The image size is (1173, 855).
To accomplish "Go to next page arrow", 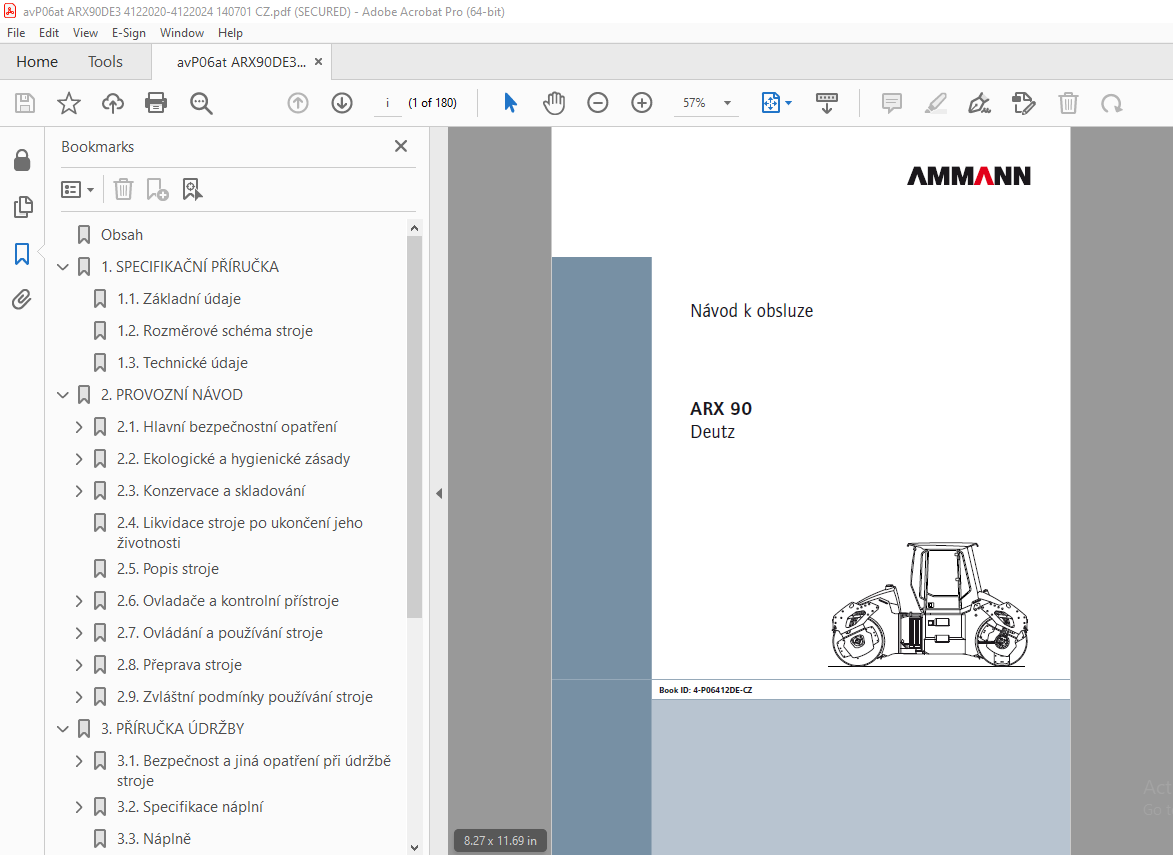I will pyautogui.click(x=342, y=103).
